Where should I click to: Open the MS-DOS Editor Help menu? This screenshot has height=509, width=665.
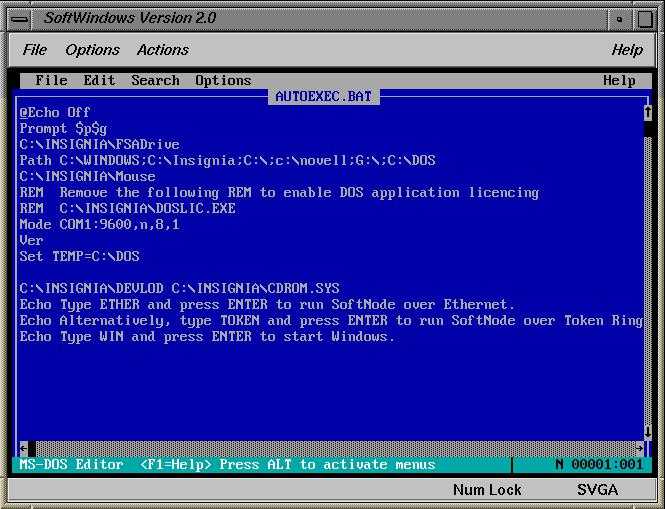[619, 81]
